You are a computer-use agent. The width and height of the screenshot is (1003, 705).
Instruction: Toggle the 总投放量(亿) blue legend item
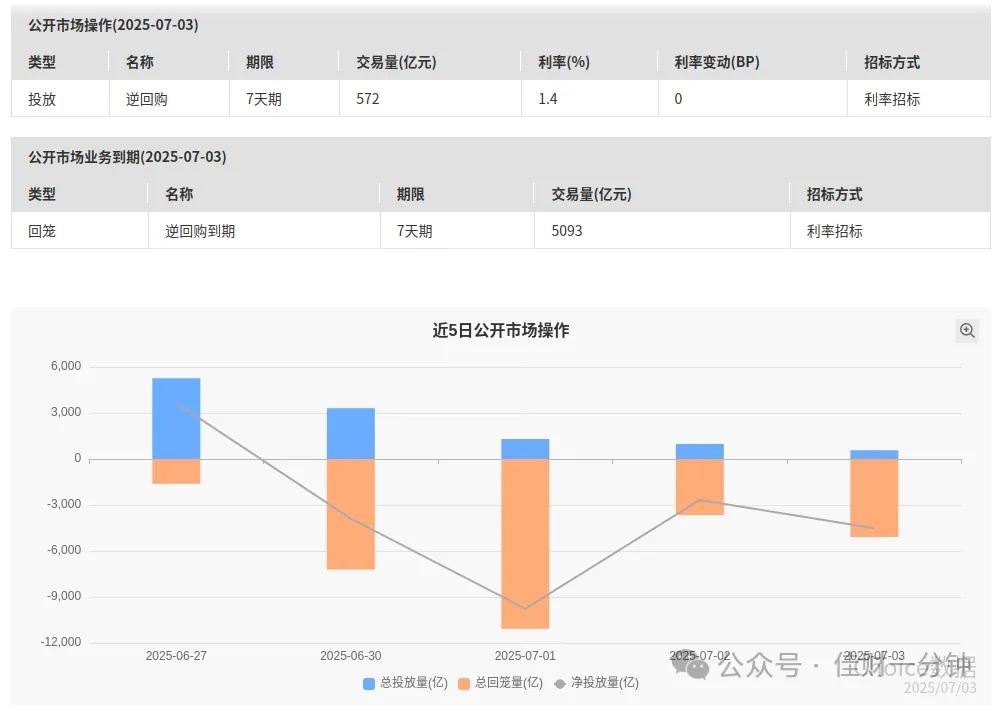[405, 683]
